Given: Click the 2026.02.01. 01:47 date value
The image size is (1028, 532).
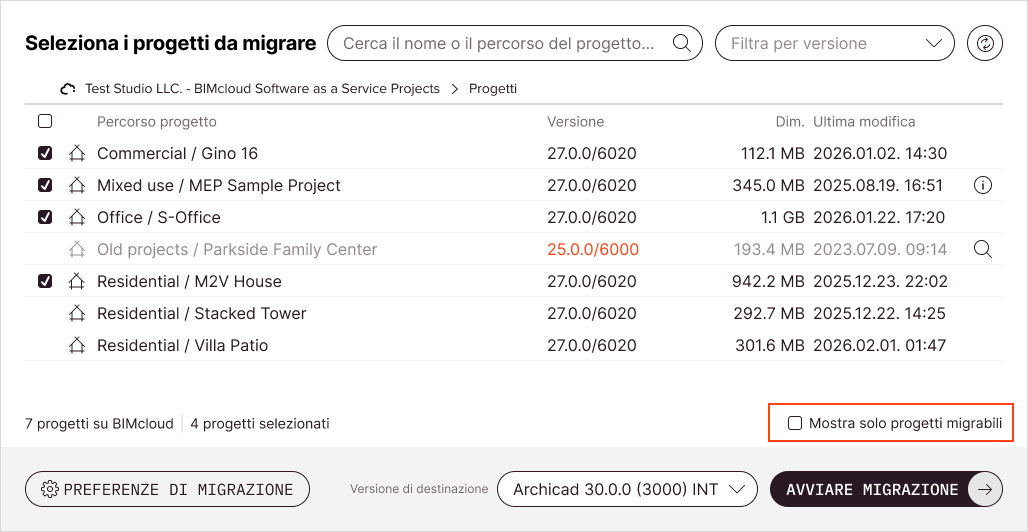Looking at the screenshot, I should (880, 345).
